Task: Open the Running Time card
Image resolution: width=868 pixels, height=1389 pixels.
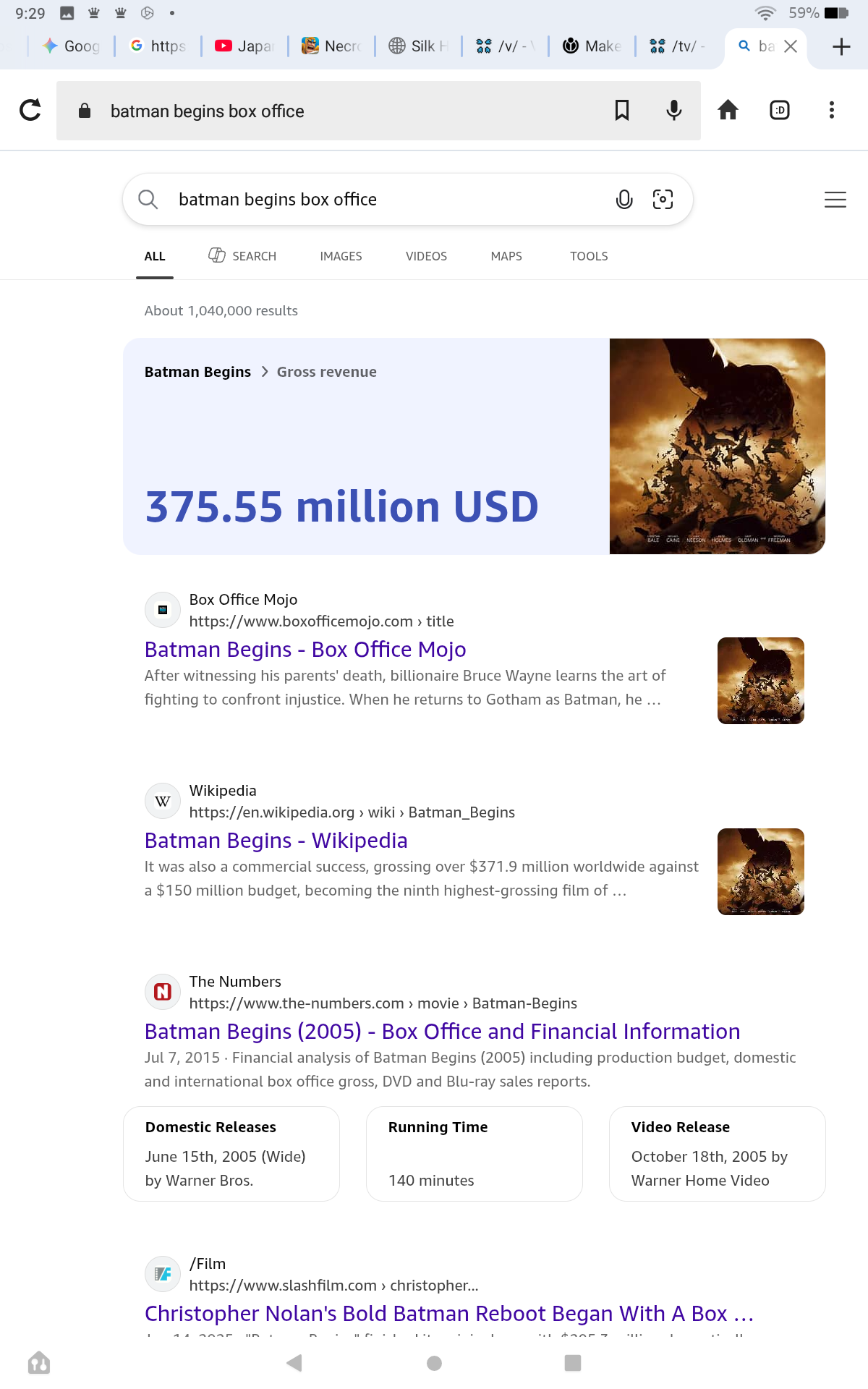Action: (x=475, y=1154)
